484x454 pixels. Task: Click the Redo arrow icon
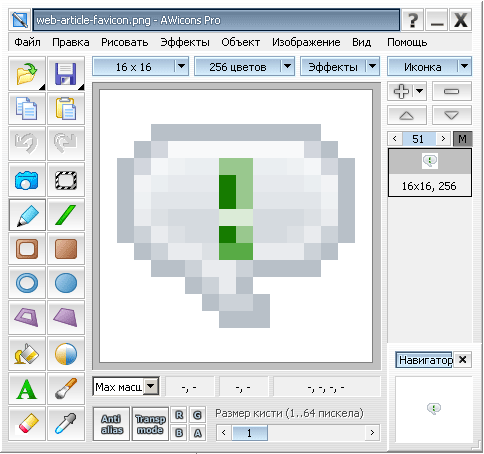pos(66,143)
